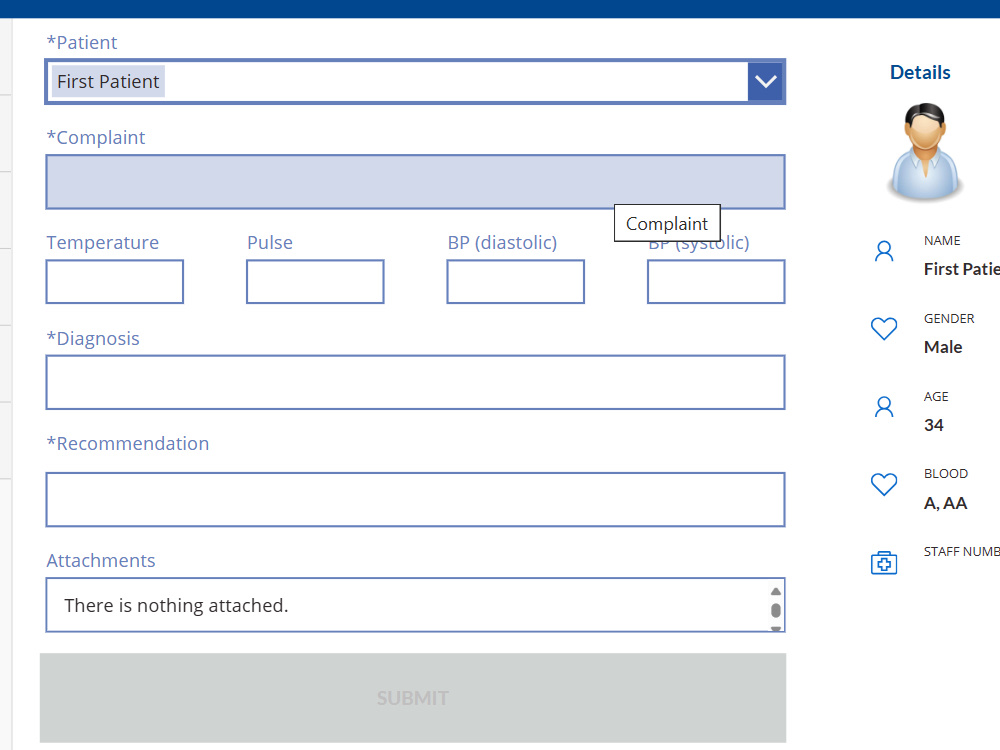Click the BP (diastolic) label
This screenshot has width=1000, height=750.
tap(502, 243)
